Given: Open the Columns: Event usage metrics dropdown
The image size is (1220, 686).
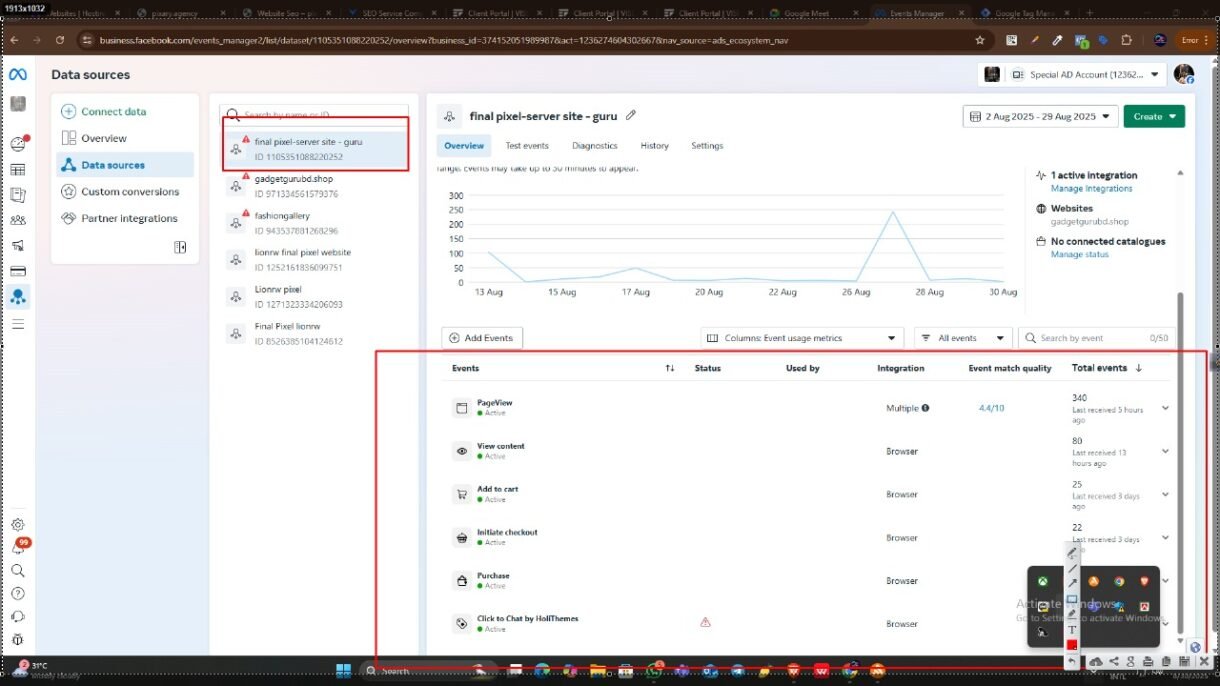Looking at the screenshot, I should tap(802, 338).
